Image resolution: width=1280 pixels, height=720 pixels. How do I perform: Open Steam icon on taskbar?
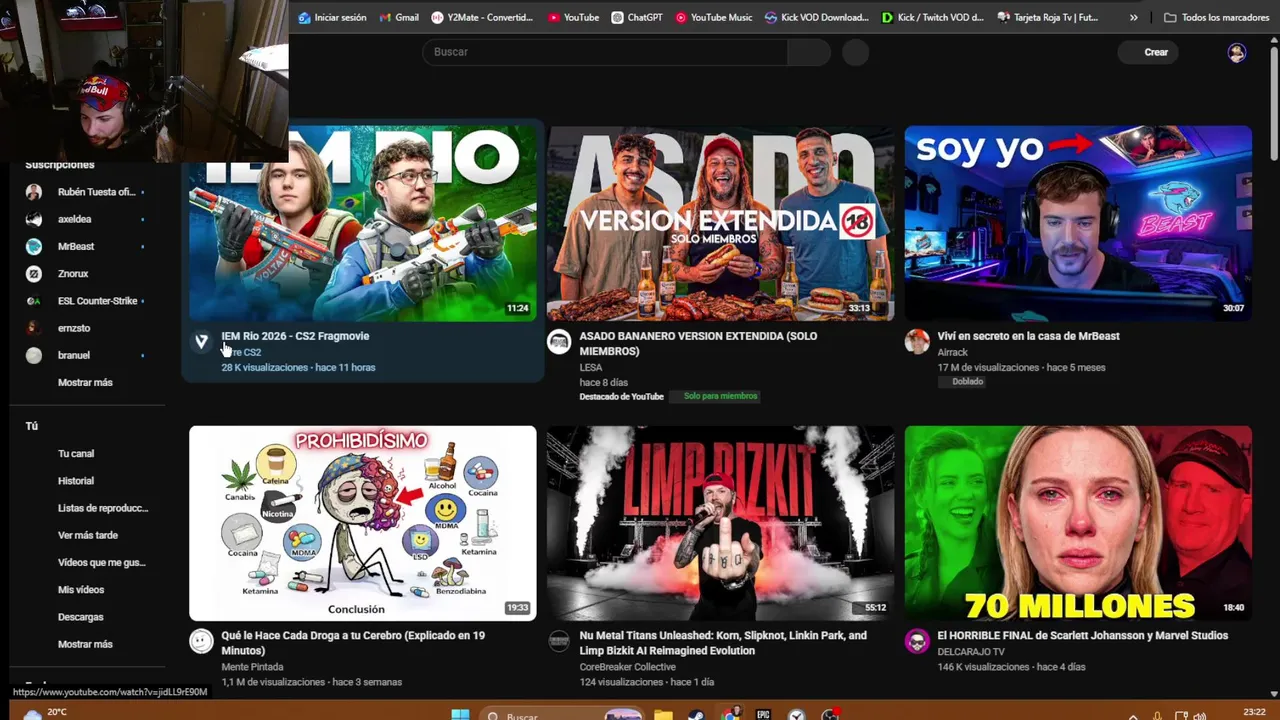click(696, 715)
